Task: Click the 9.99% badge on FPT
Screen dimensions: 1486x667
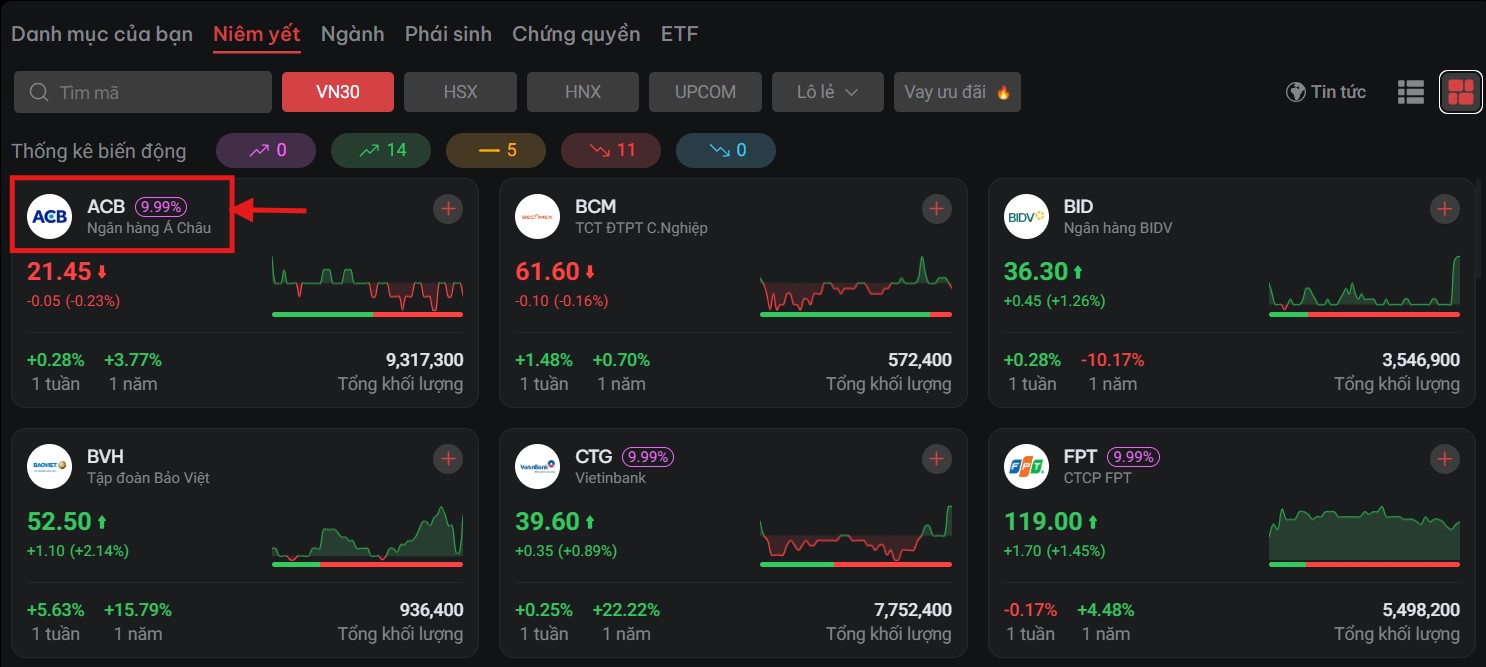Action: 1133,457
